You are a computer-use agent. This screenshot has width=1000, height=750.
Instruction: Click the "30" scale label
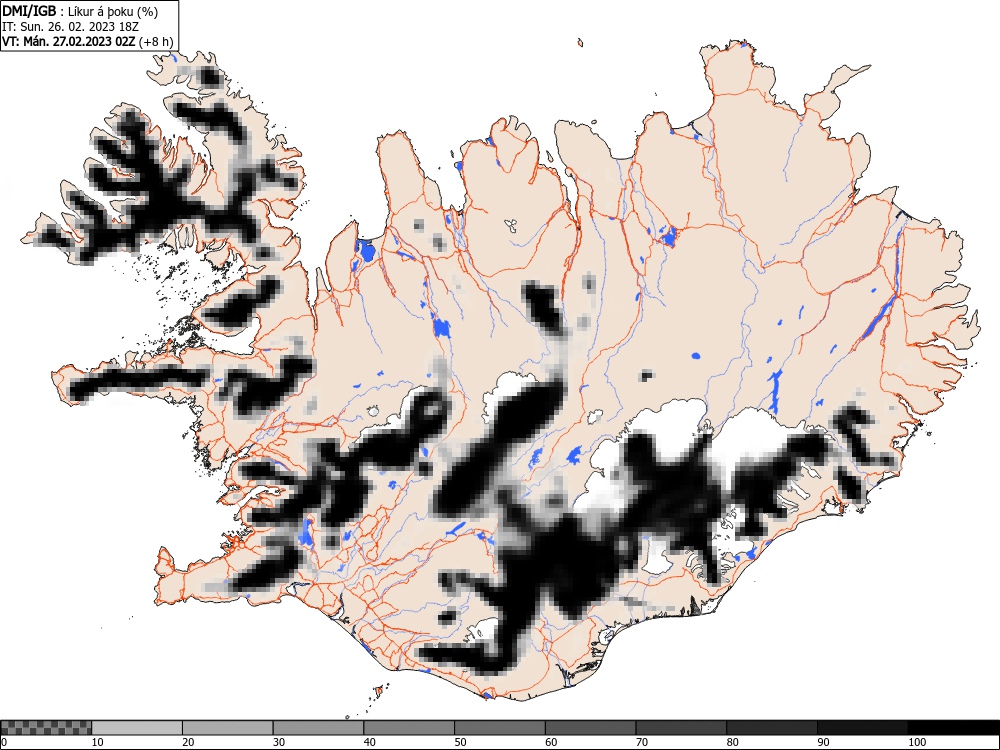(x=279, y=742)
